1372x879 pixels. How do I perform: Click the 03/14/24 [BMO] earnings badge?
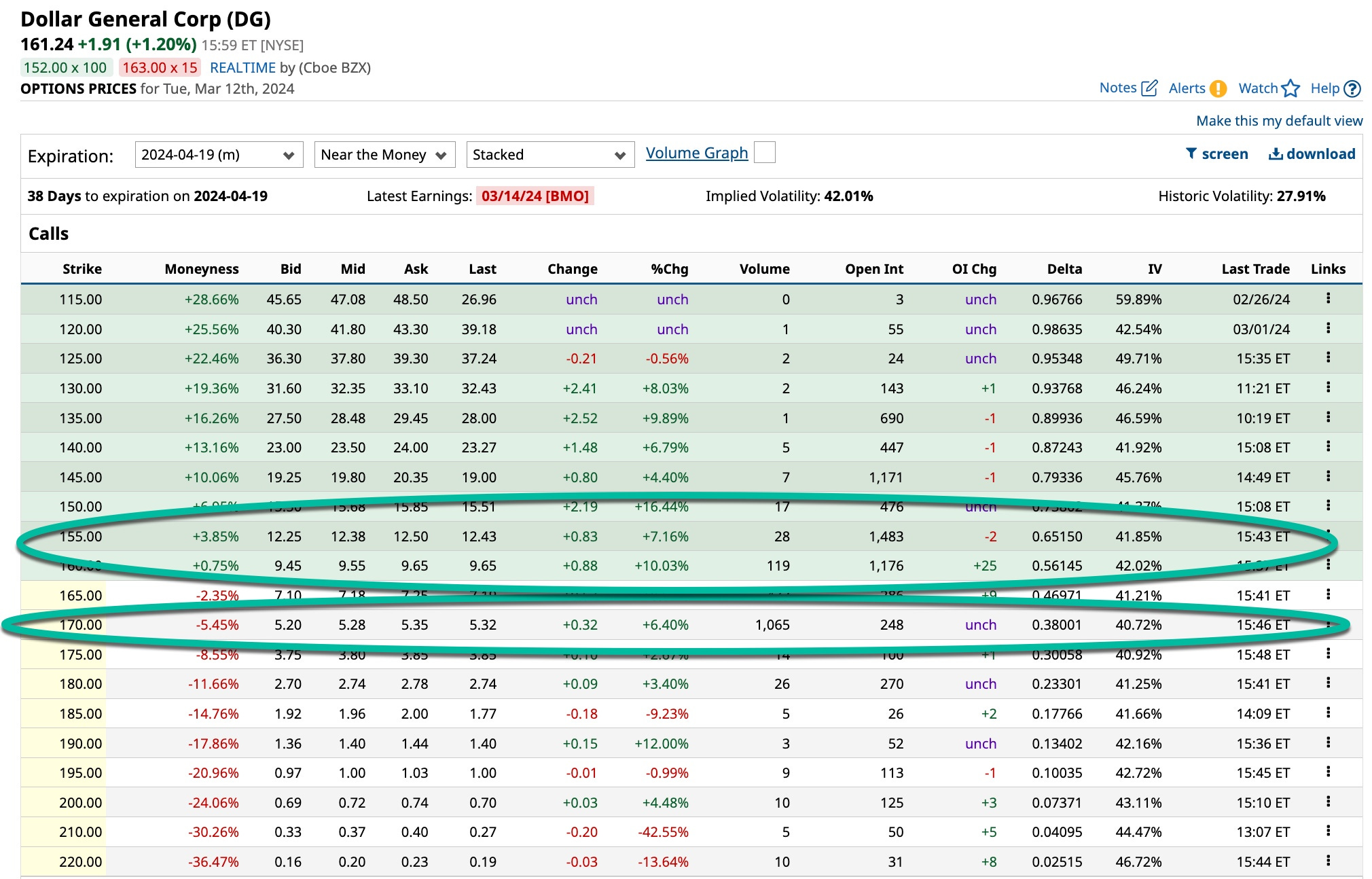(535, 196)
